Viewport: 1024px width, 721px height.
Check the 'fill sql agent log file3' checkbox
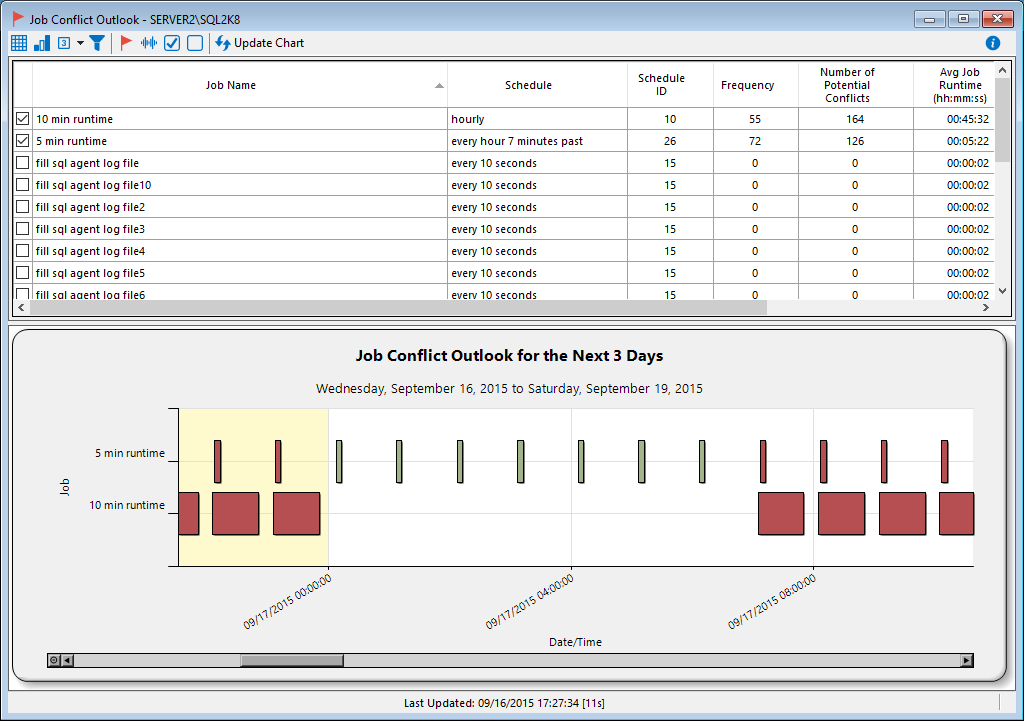point(23,229)
